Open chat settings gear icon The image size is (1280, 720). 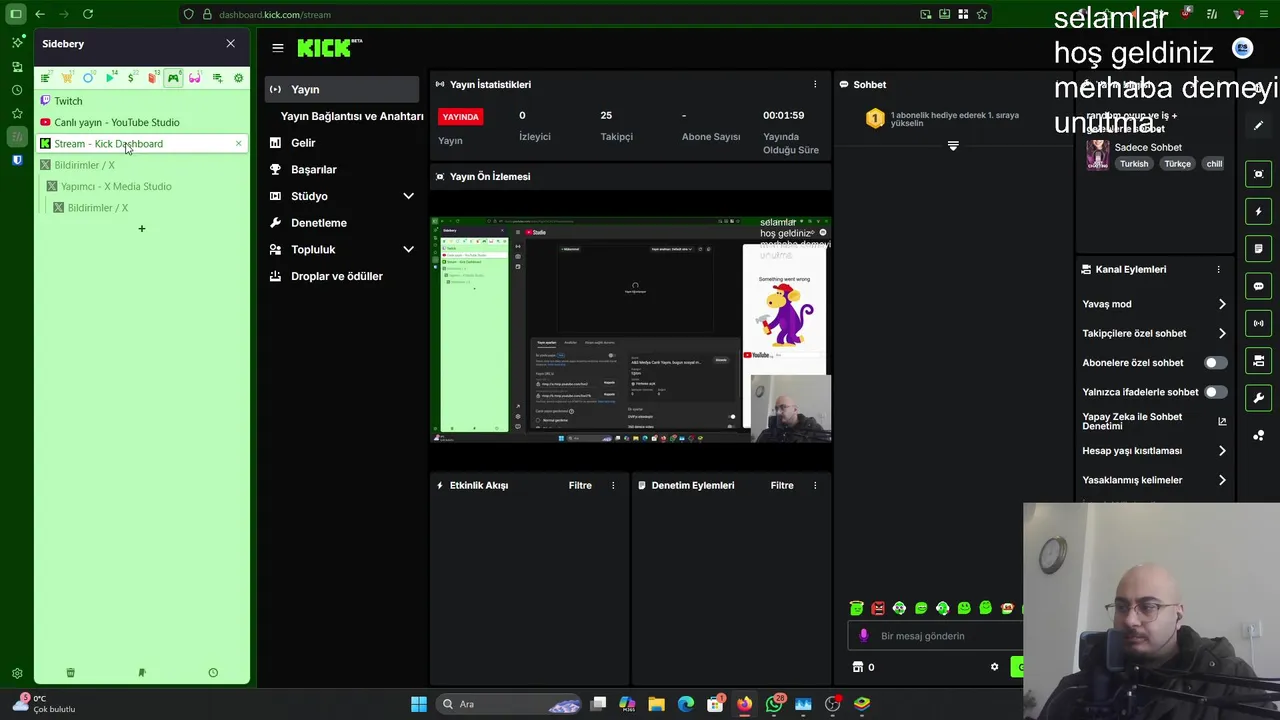pyautogui.click(x=994, y=667)
